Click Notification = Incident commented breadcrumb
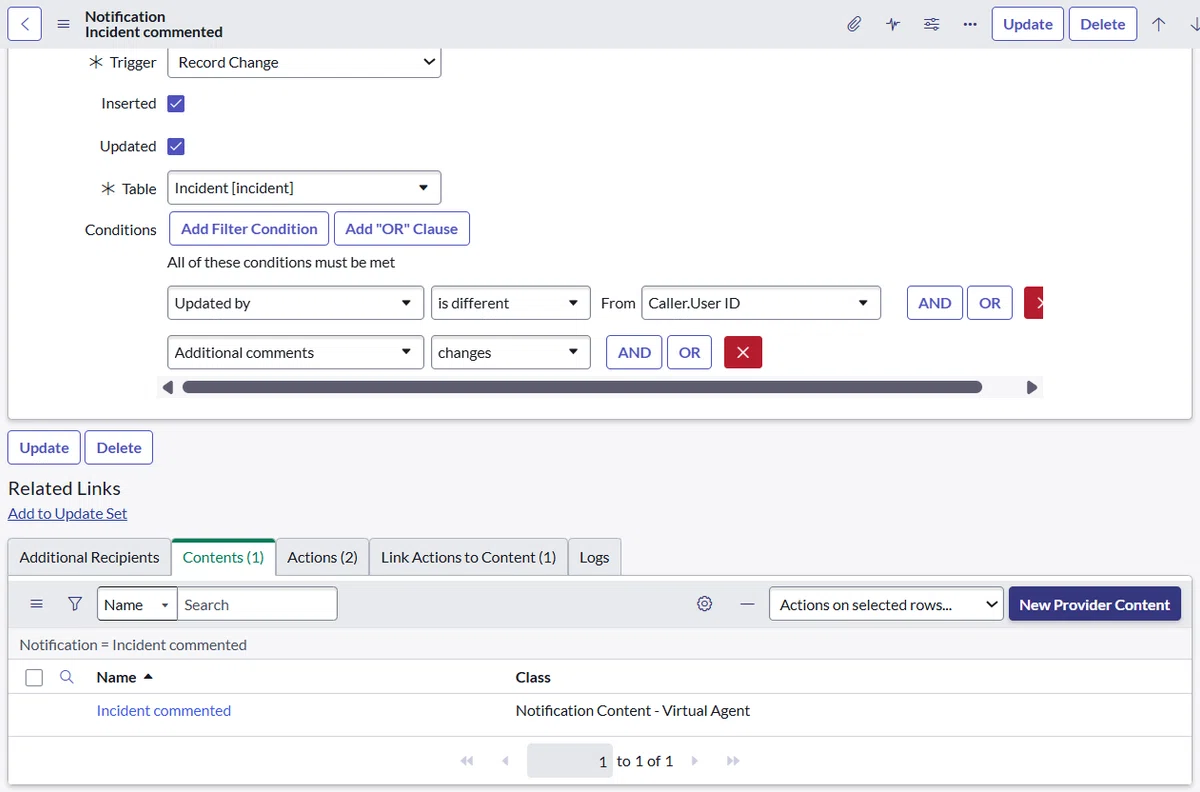The width and height of the screenshot is (1200, 792). 133,645
